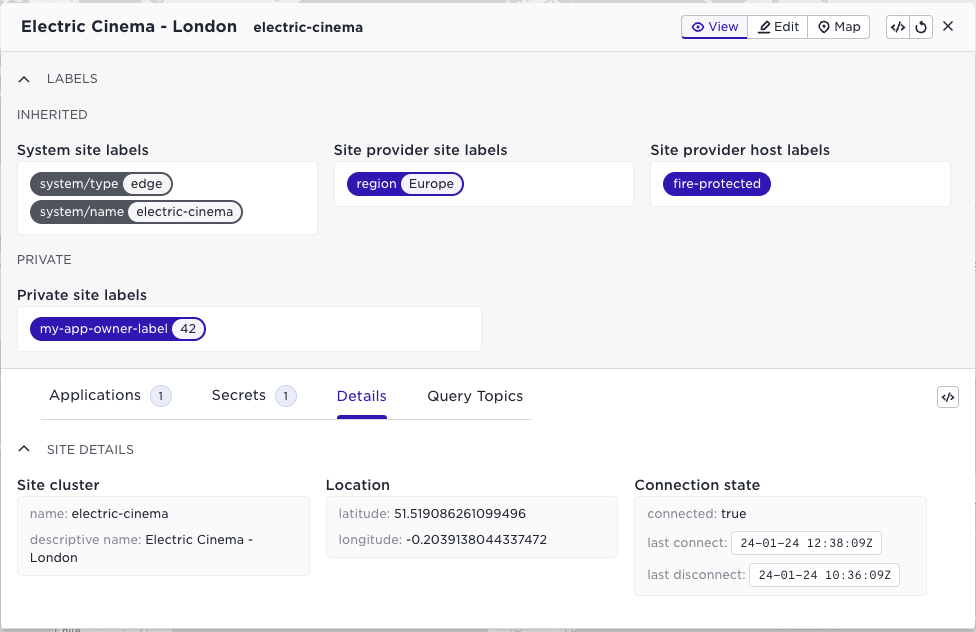The height and width of the screenshot is (632, 976).
Task: Collapse the Site Details section
Action: coord(25,450)
